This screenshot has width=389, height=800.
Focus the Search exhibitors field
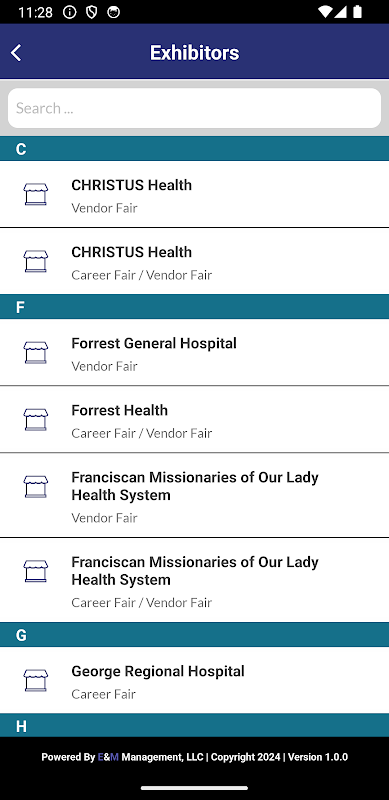coord(194,108)
